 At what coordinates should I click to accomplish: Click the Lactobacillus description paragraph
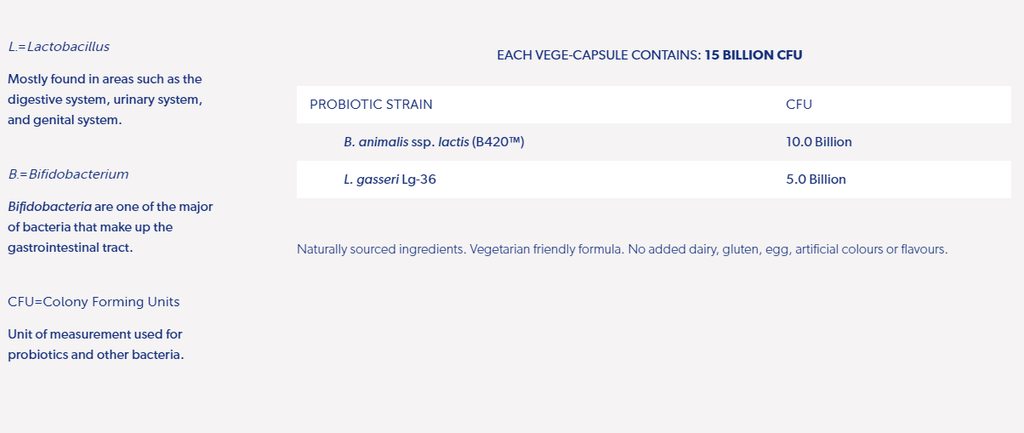click(106, 100)
